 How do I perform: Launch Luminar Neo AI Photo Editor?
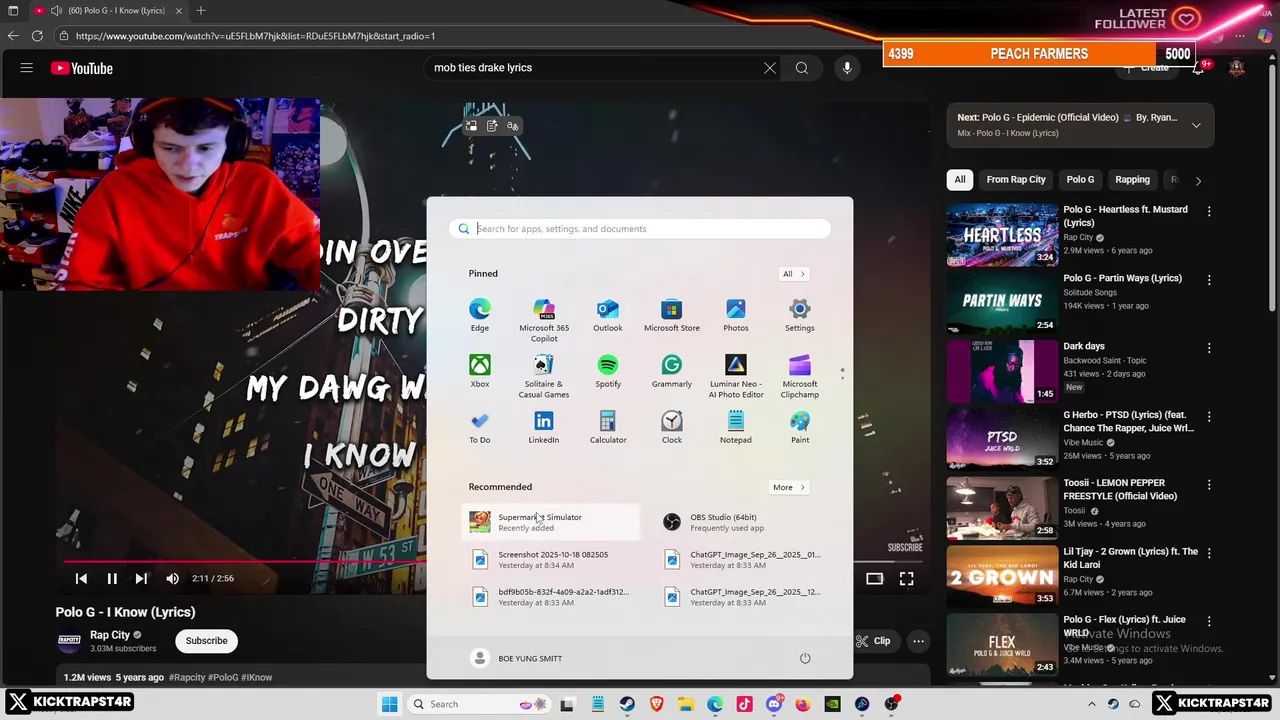pyautogui.click(x=736, y=376)
